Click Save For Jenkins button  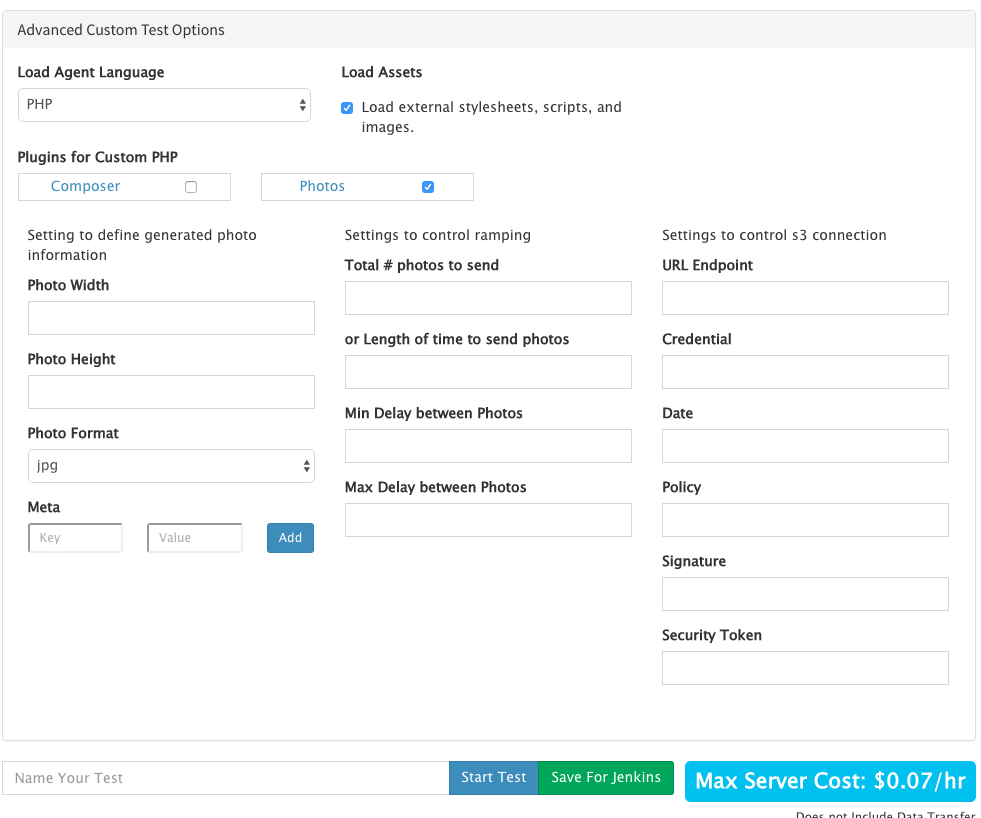[606, 778]
